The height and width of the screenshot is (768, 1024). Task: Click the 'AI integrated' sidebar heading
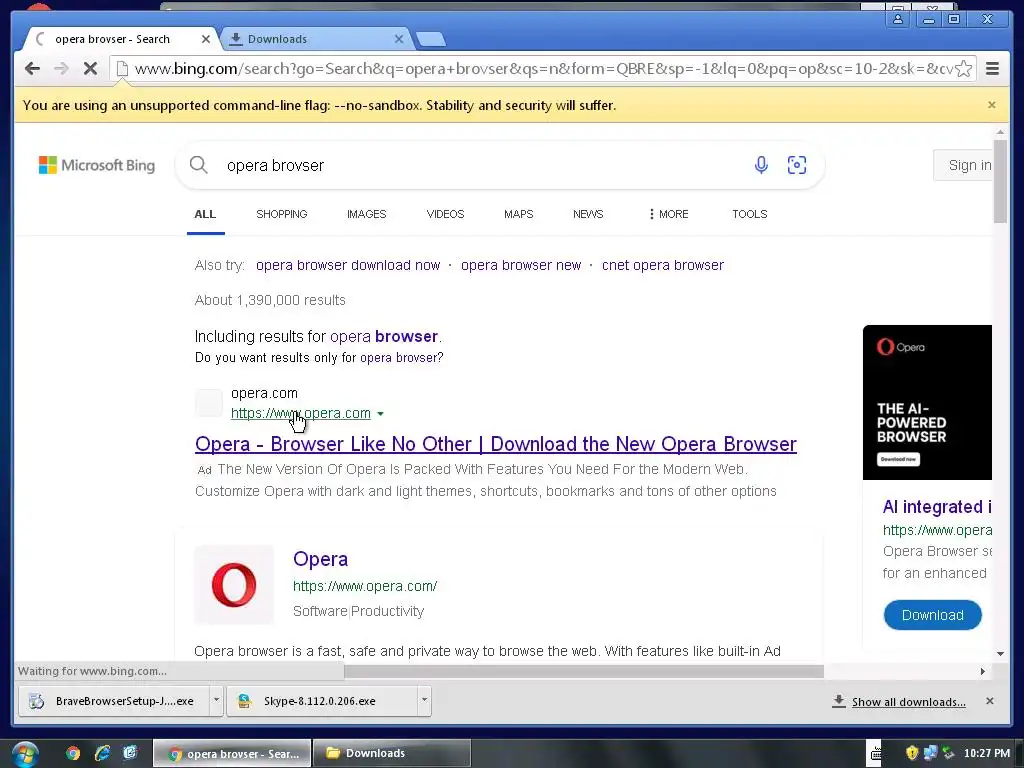(937, 507)
